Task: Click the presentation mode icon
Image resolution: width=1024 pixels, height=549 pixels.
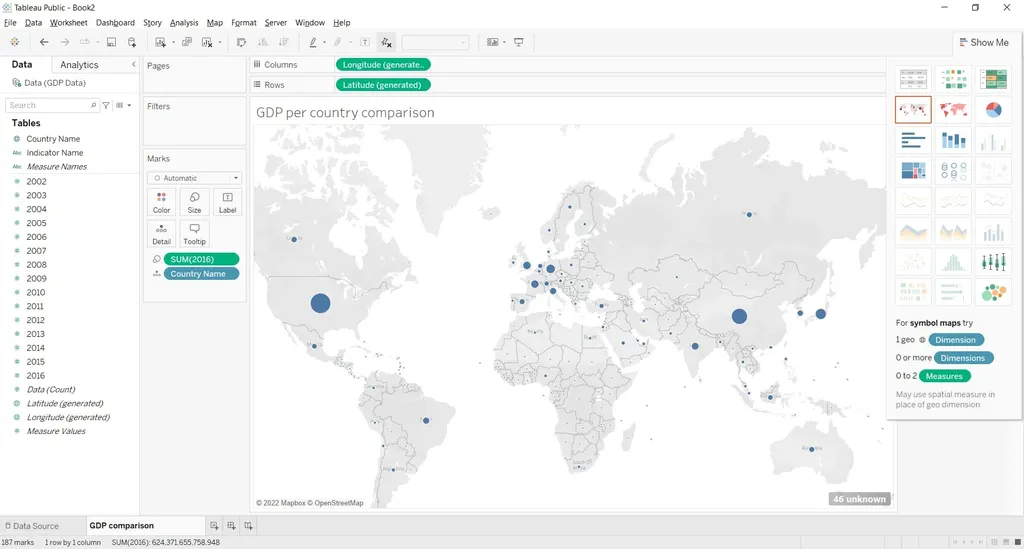Action: click(519, 42)
